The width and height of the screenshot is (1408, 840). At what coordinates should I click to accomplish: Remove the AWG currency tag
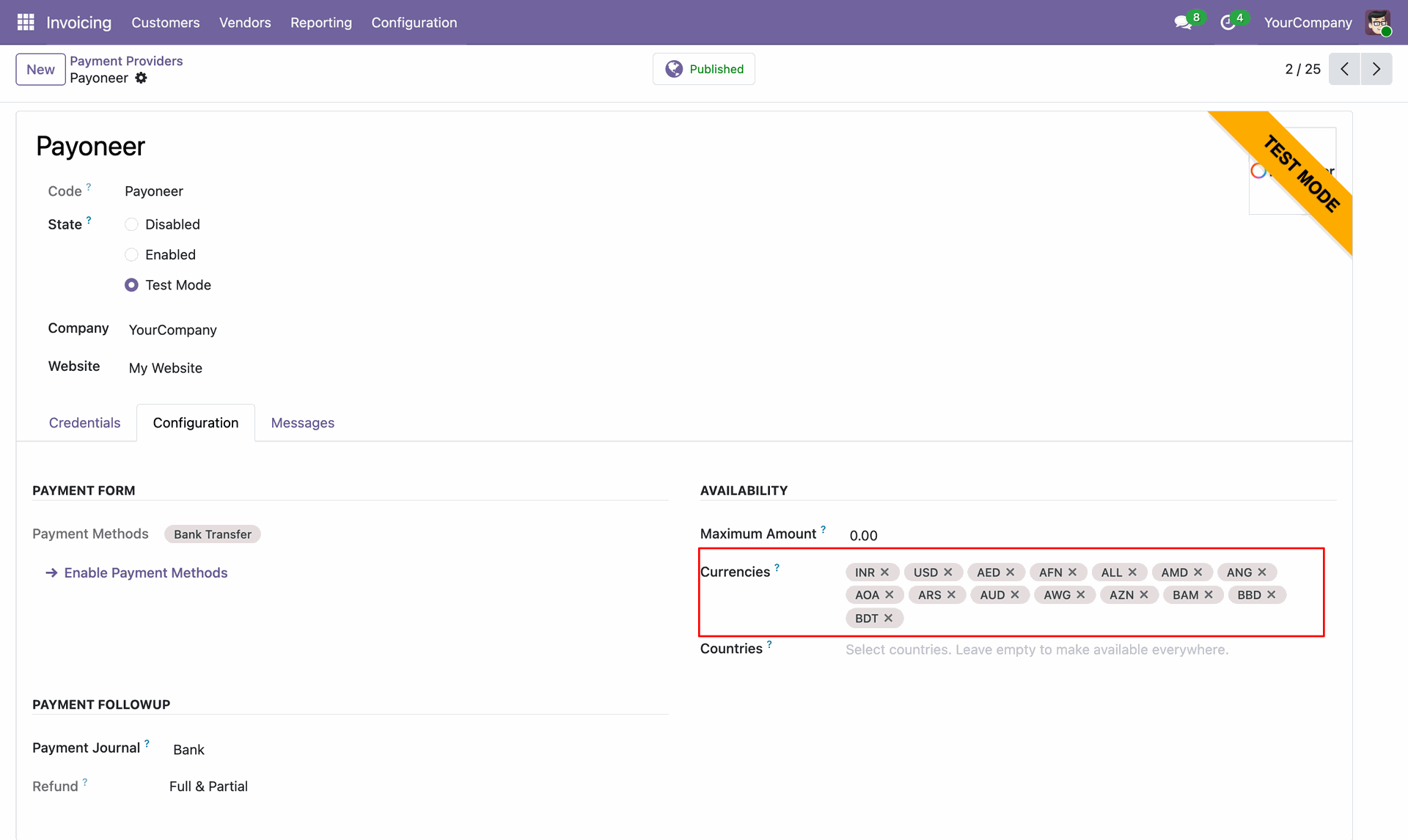[x=1081, y=594]
